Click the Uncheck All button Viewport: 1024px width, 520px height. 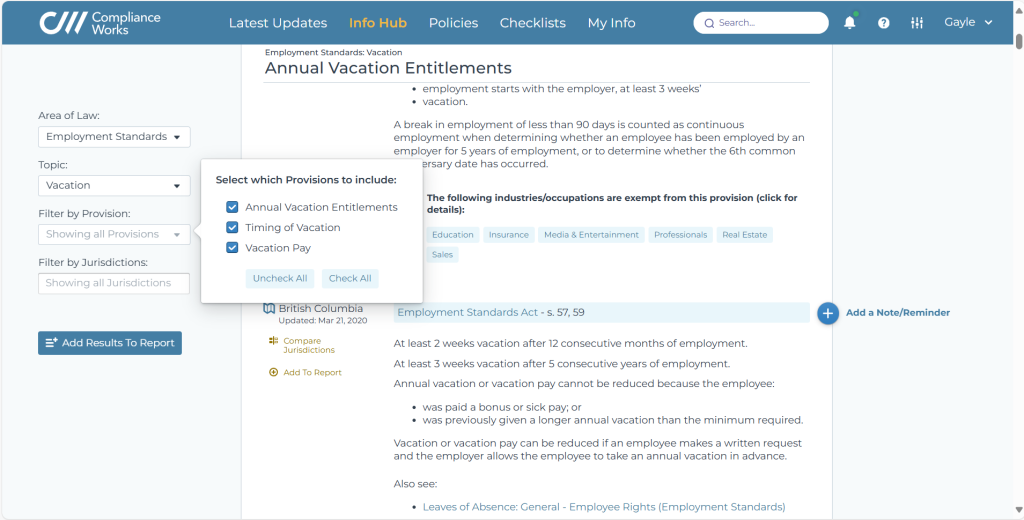pos(280,278)
